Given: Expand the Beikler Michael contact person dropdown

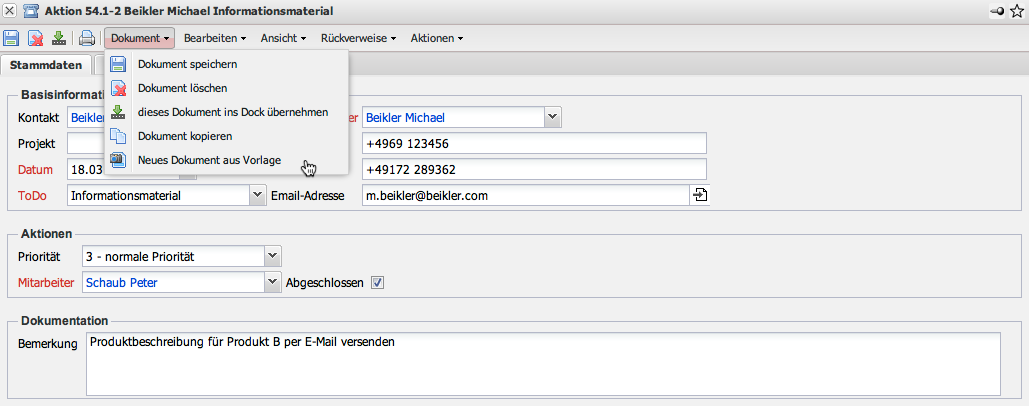Looking at the screenshot, I should click(x=552, y=117).
